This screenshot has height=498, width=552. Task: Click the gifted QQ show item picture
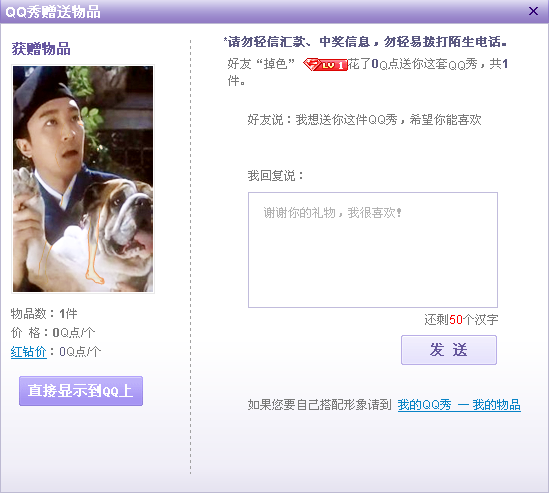[83, 180]
